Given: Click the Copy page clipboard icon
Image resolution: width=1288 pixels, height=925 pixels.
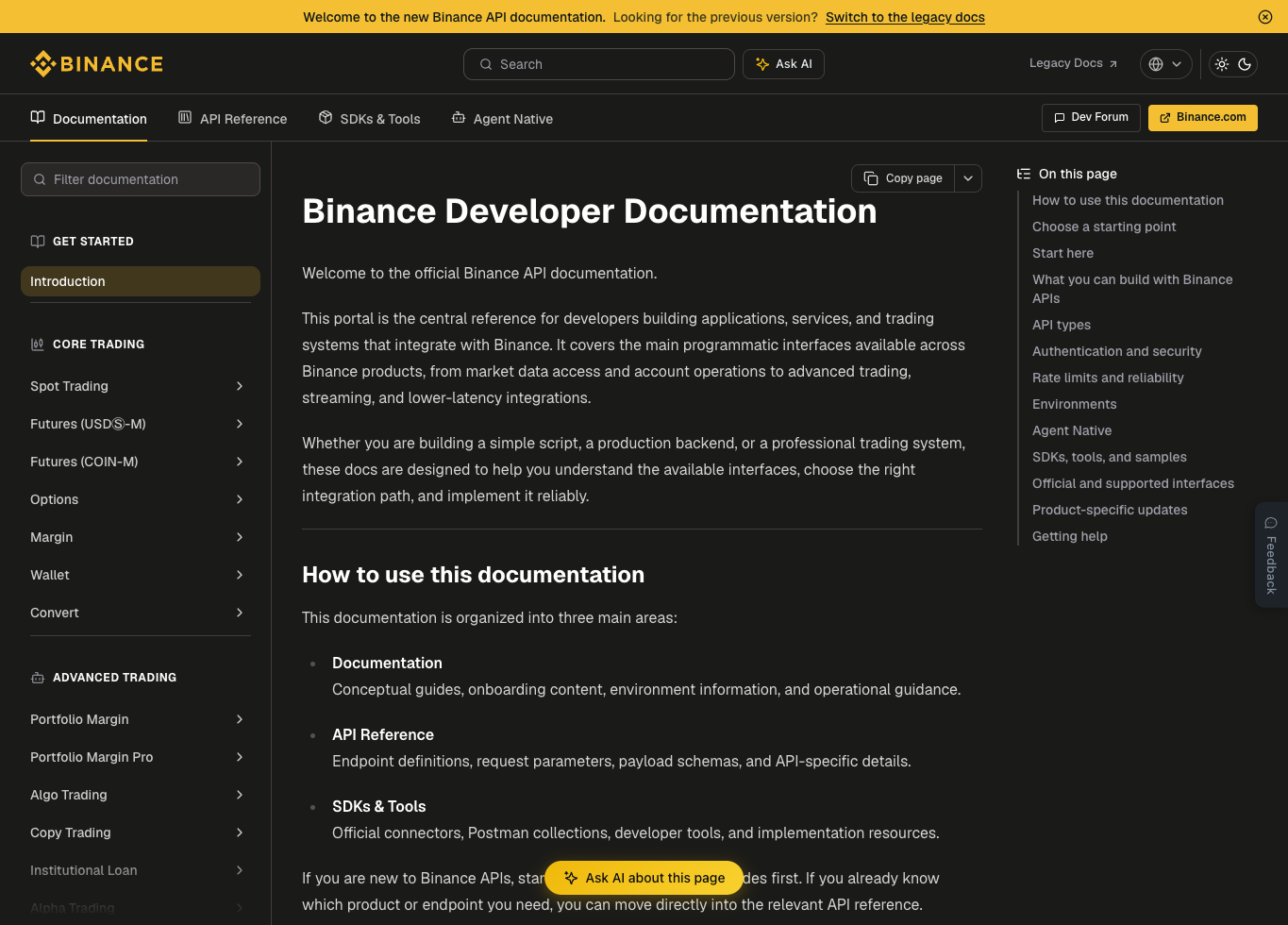Looking at the screenshot, I should click(x=871, y=178).
